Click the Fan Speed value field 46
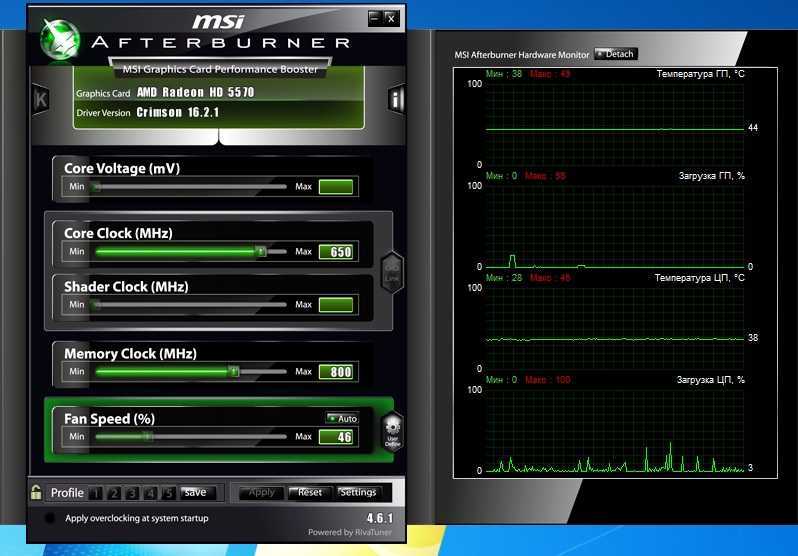The image size is (798, 556). (x=336, y=436)
